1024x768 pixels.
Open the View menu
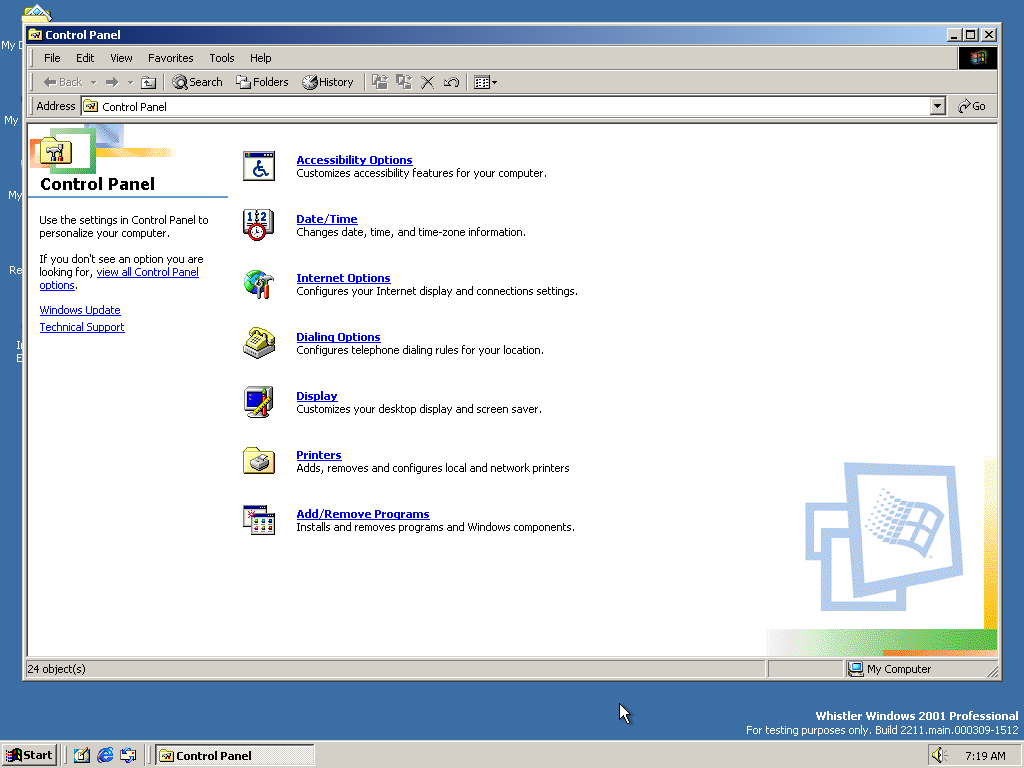[121, 58]
